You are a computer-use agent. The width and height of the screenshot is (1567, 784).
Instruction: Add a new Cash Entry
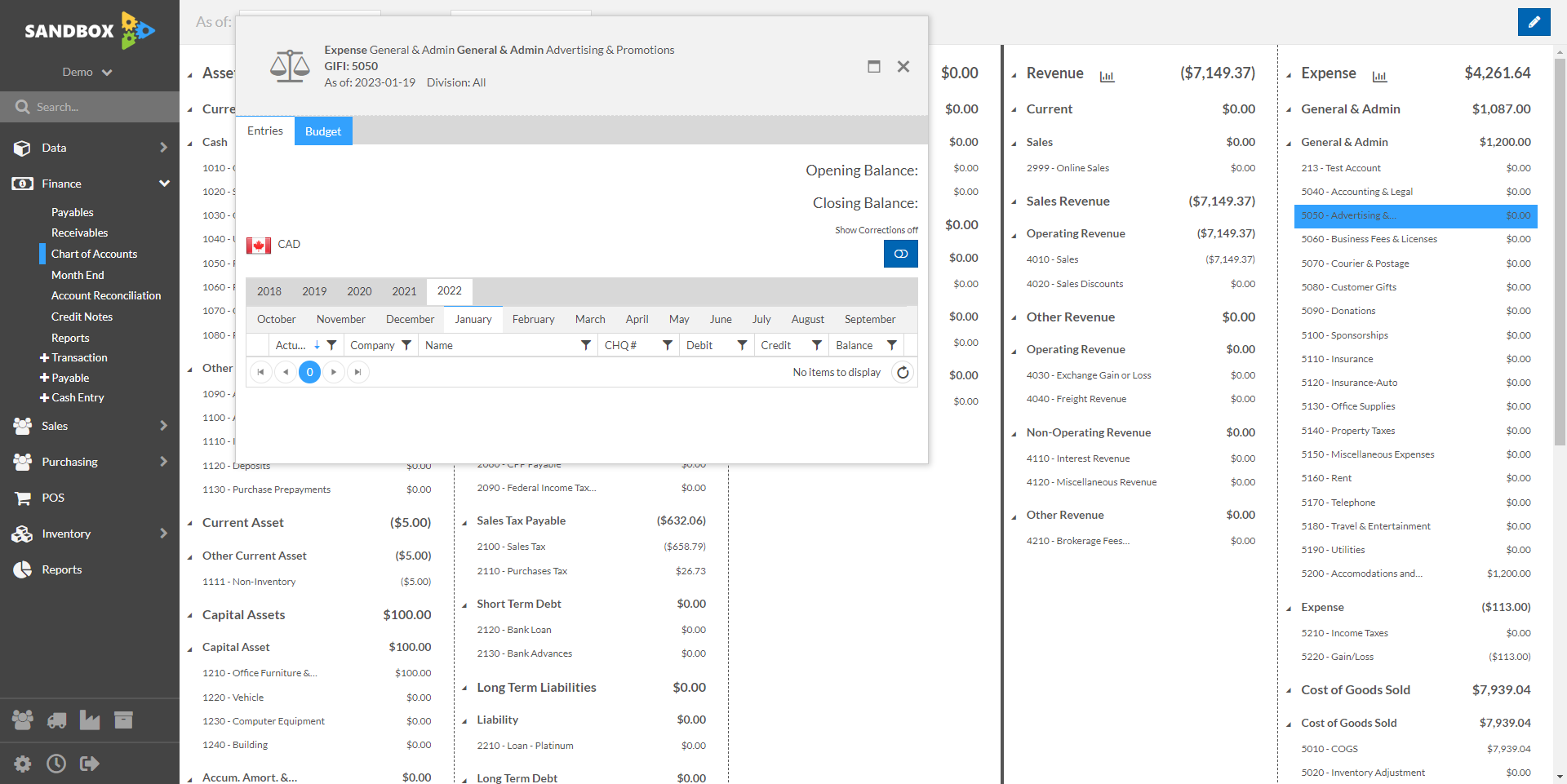pos(72,397)
